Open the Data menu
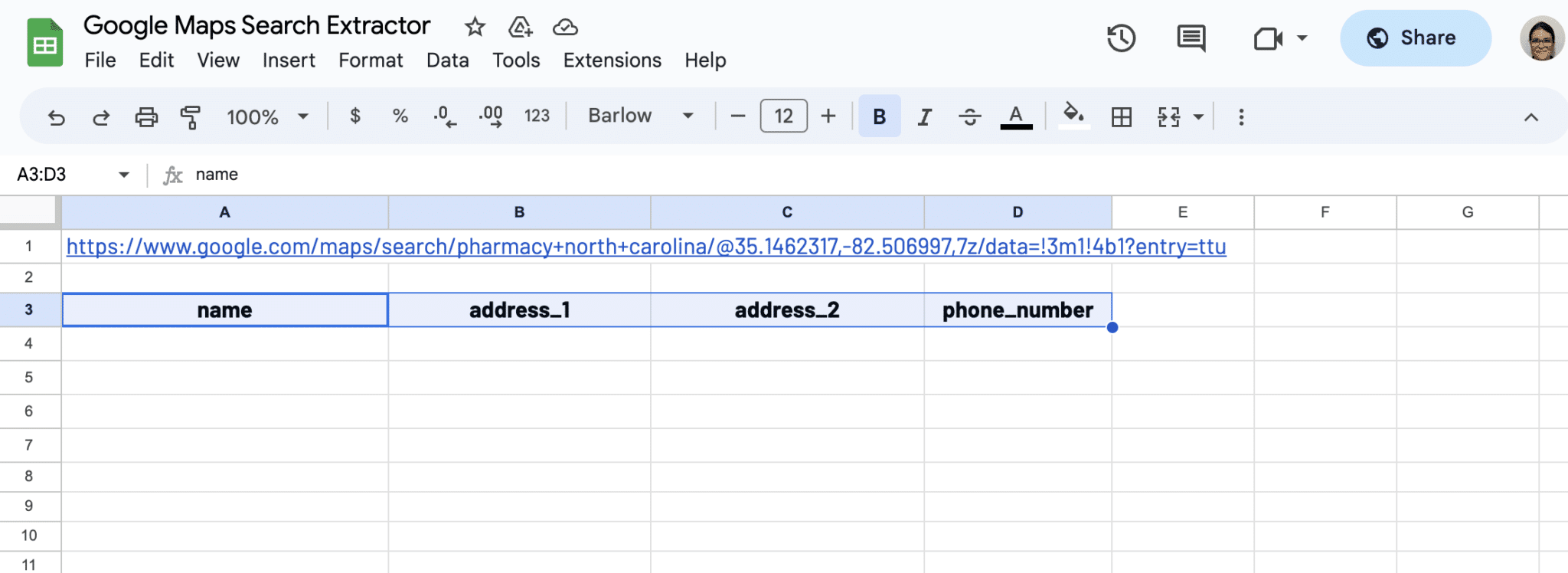Image resolution: width=1568 pixels, height=573 pixels. click(448, 61)
